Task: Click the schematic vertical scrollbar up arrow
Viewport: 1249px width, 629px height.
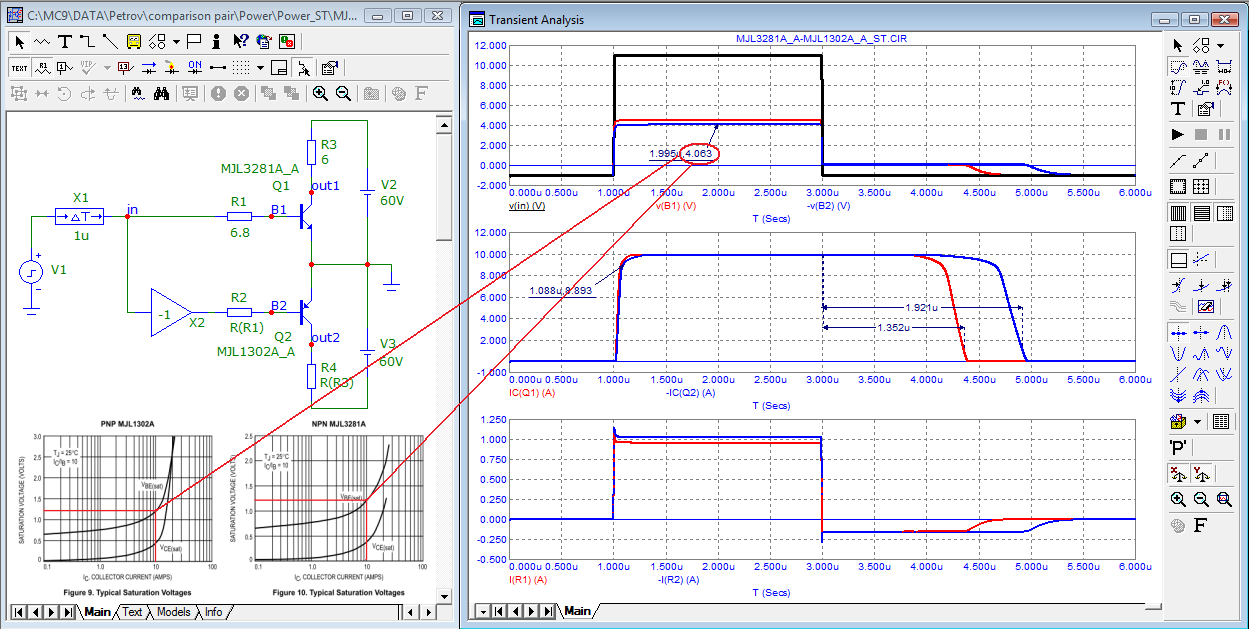Action: (445, 123)
